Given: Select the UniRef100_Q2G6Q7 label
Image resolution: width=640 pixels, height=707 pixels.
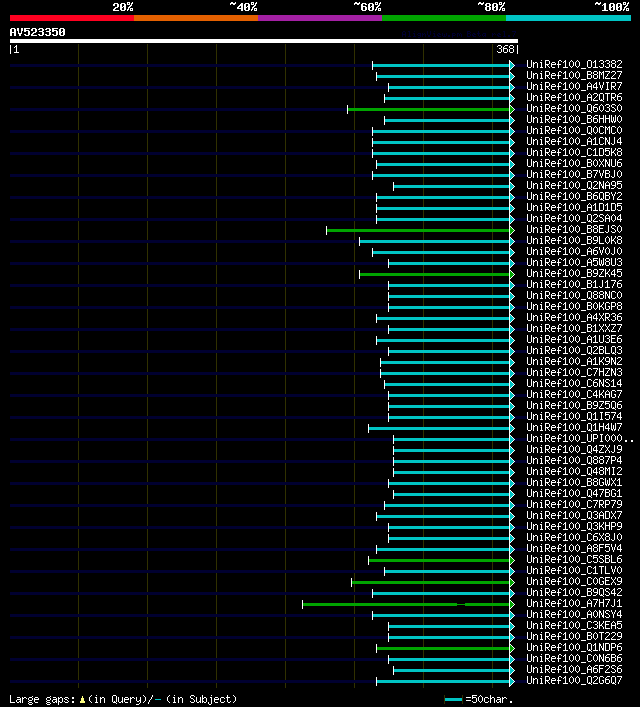Looking at the screenshot, I should pyautogui.click(x=574, y=680).
